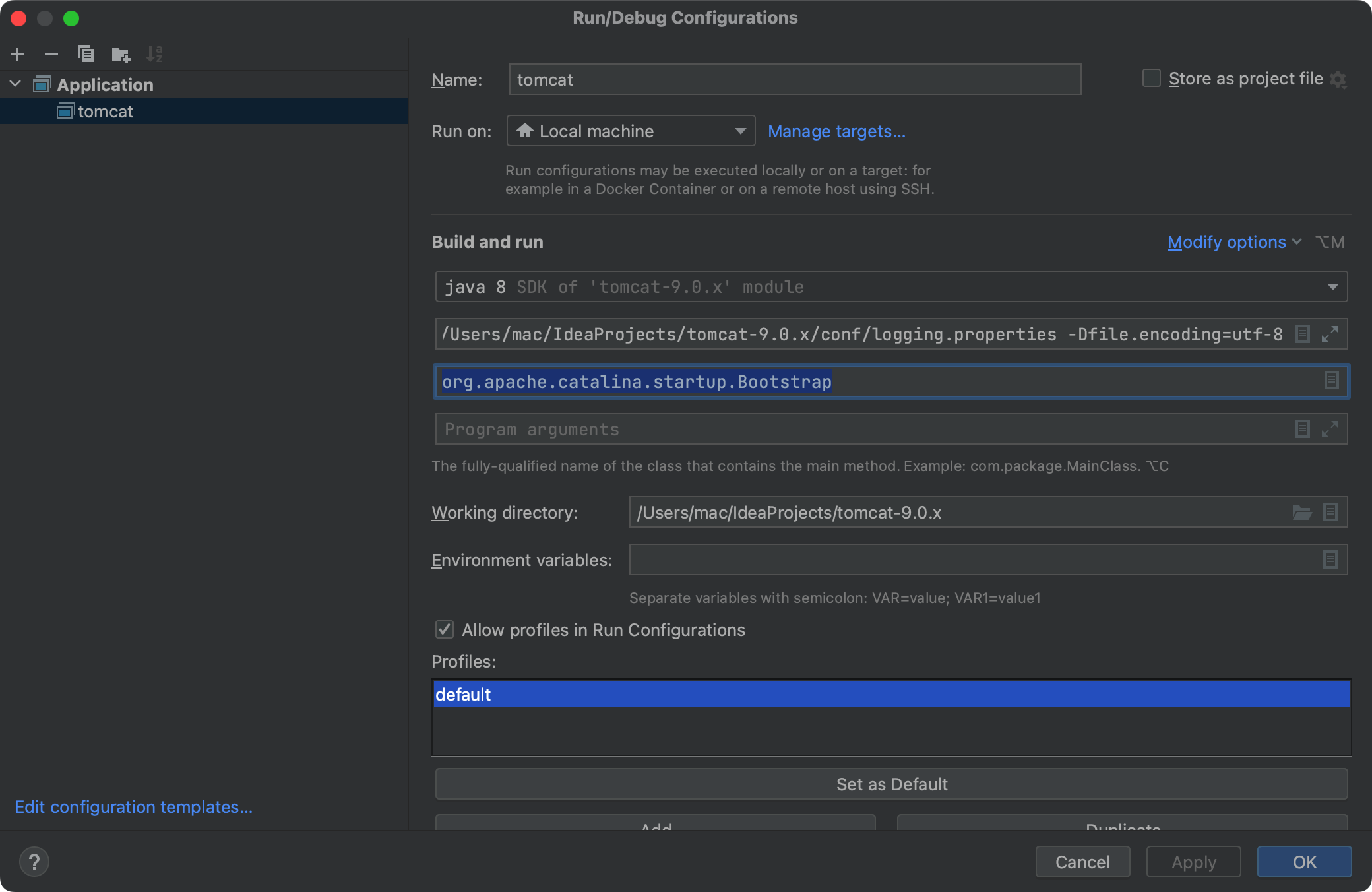Collapse the Application tree node
Screen dimensions: 1372x892
pyautogui.click(x=16, y=84)
